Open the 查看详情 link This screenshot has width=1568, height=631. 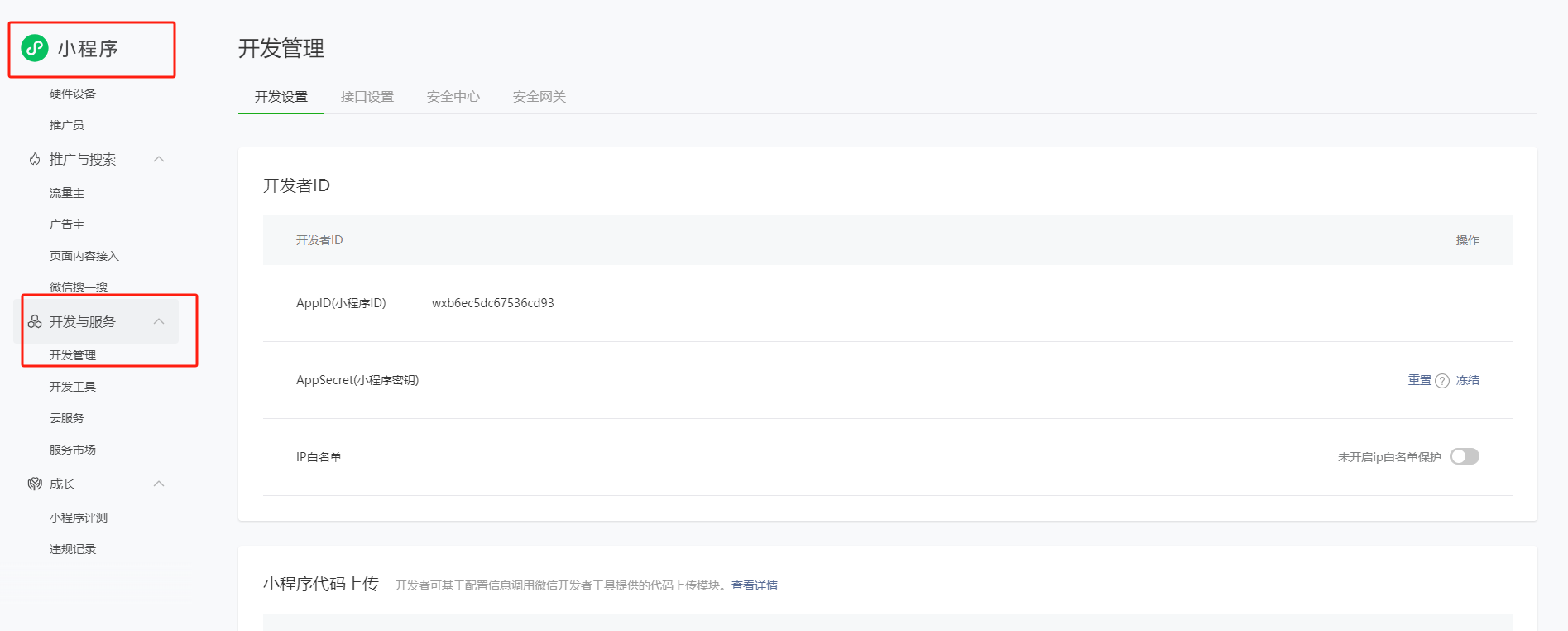[754, 585]
